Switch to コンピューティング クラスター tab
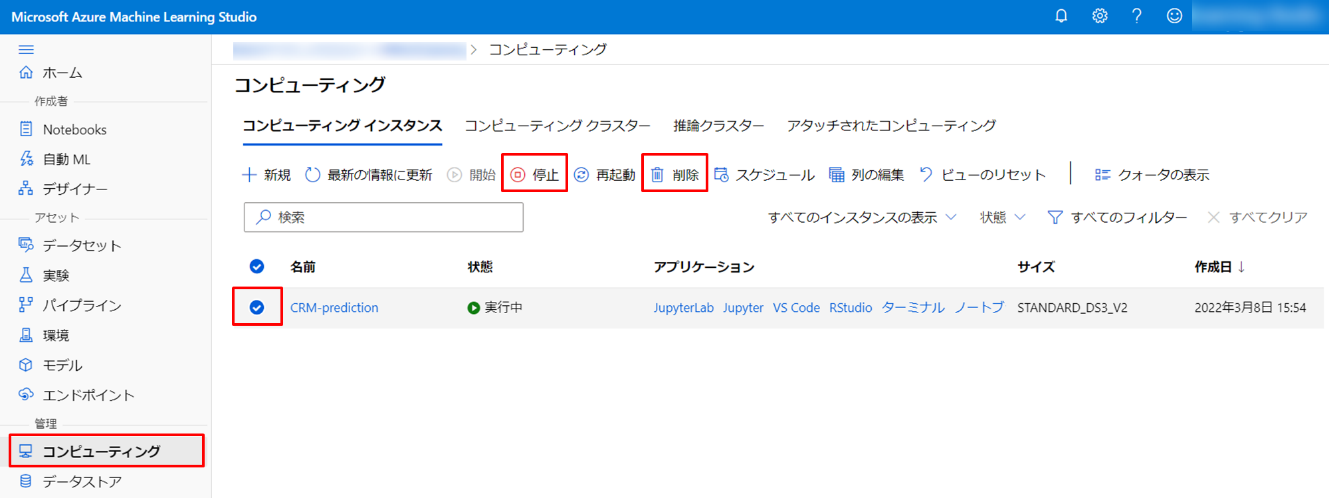This screenshot has width=1329, height=498. point(558,126)
